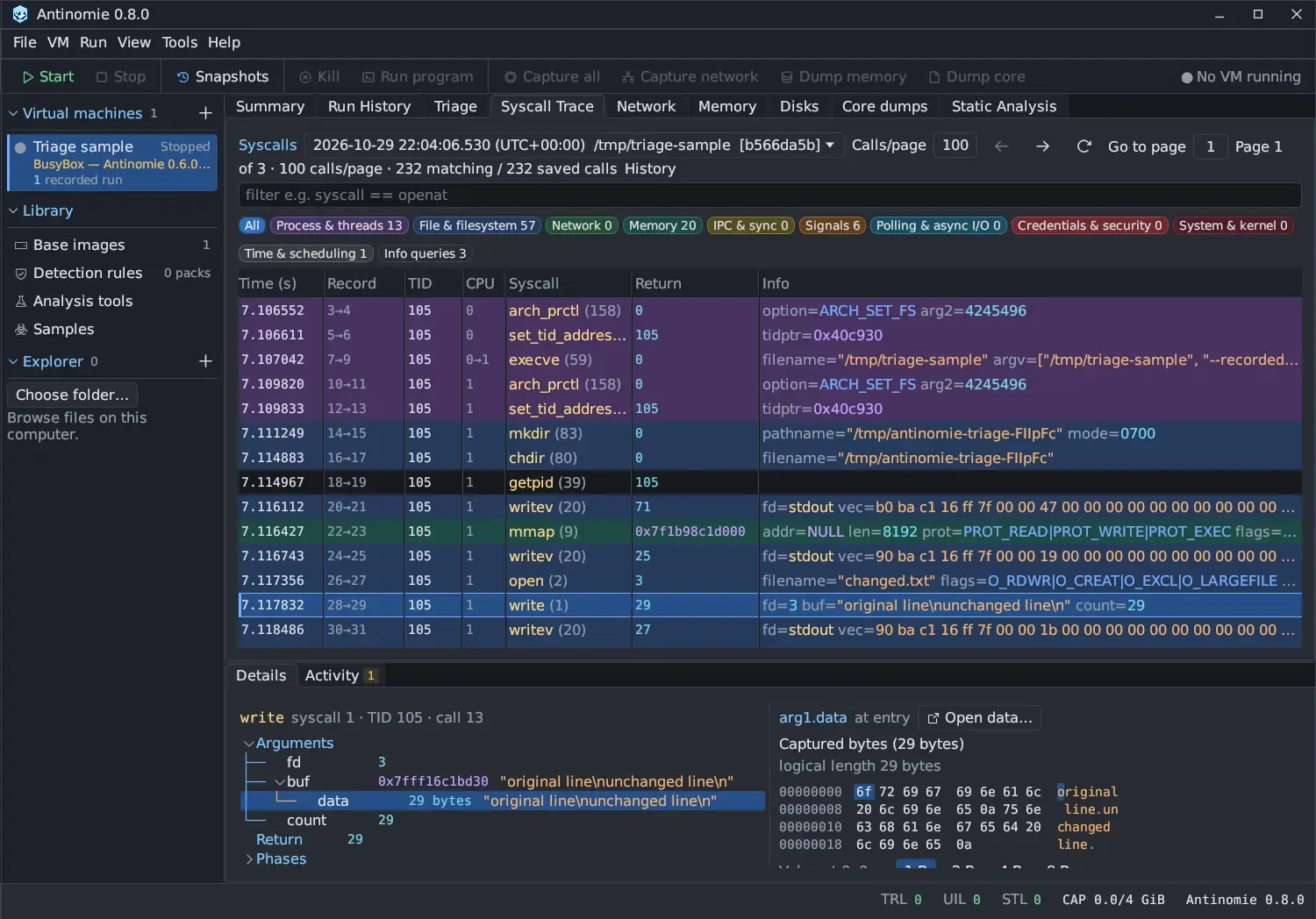Add a new virtual machine with plus icon
The width and height of the screenshot is (1316, 919).
205,113
